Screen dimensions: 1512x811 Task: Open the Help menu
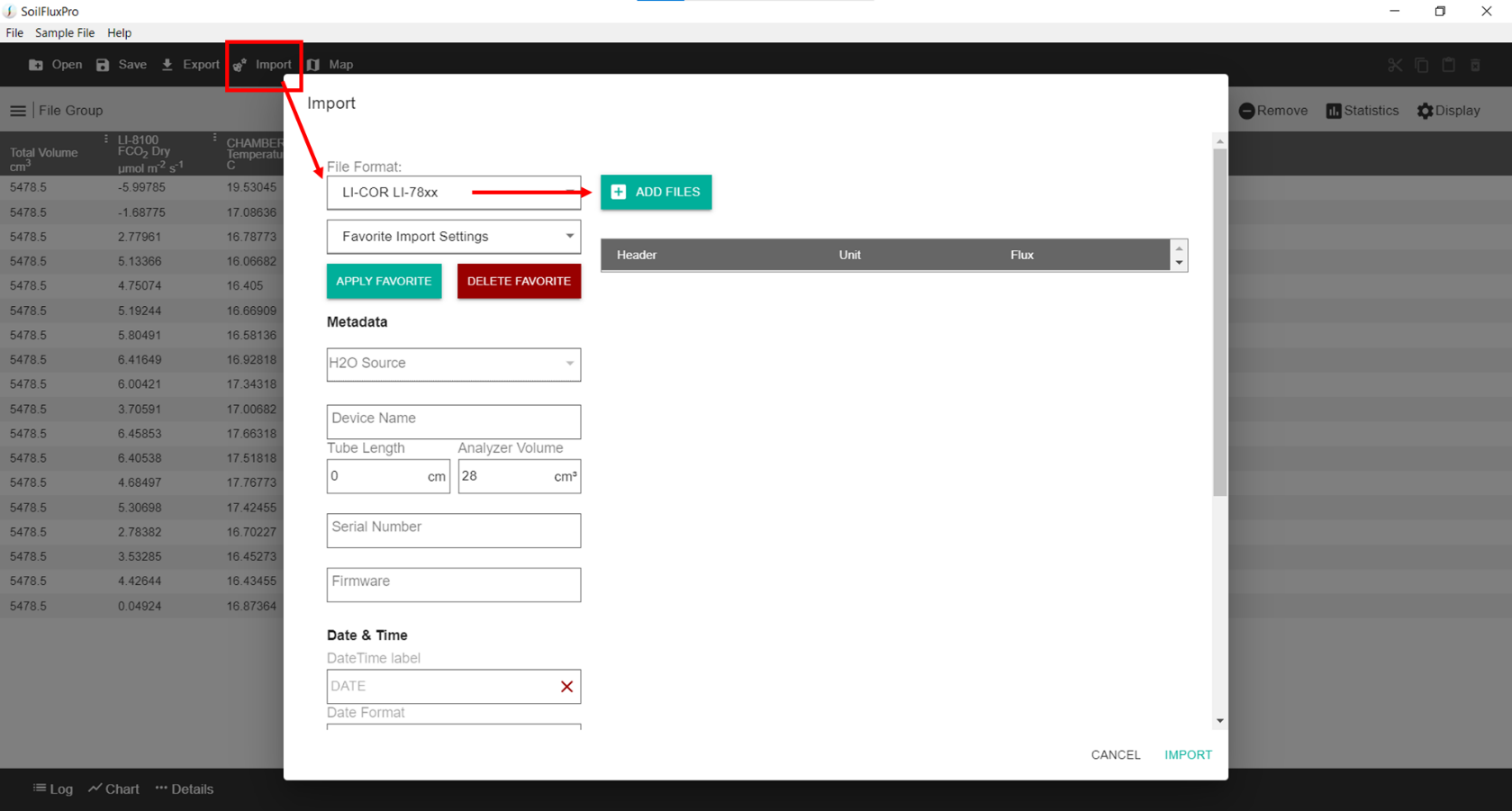(119, 33)
